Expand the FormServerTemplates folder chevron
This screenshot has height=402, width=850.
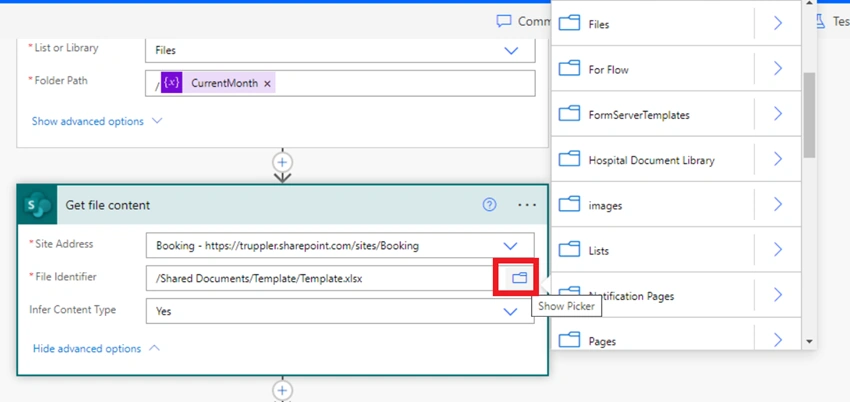pos(778,114)
